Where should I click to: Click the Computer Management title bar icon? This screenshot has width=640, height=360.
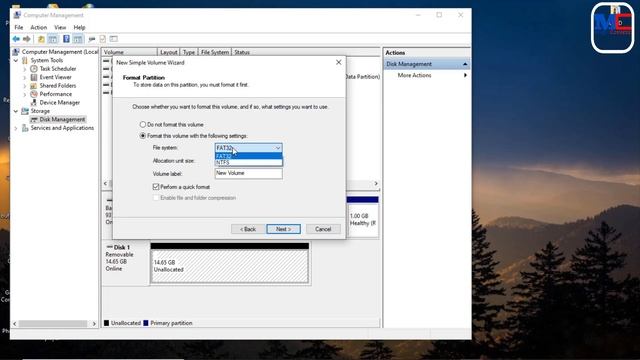coord(17,15)
